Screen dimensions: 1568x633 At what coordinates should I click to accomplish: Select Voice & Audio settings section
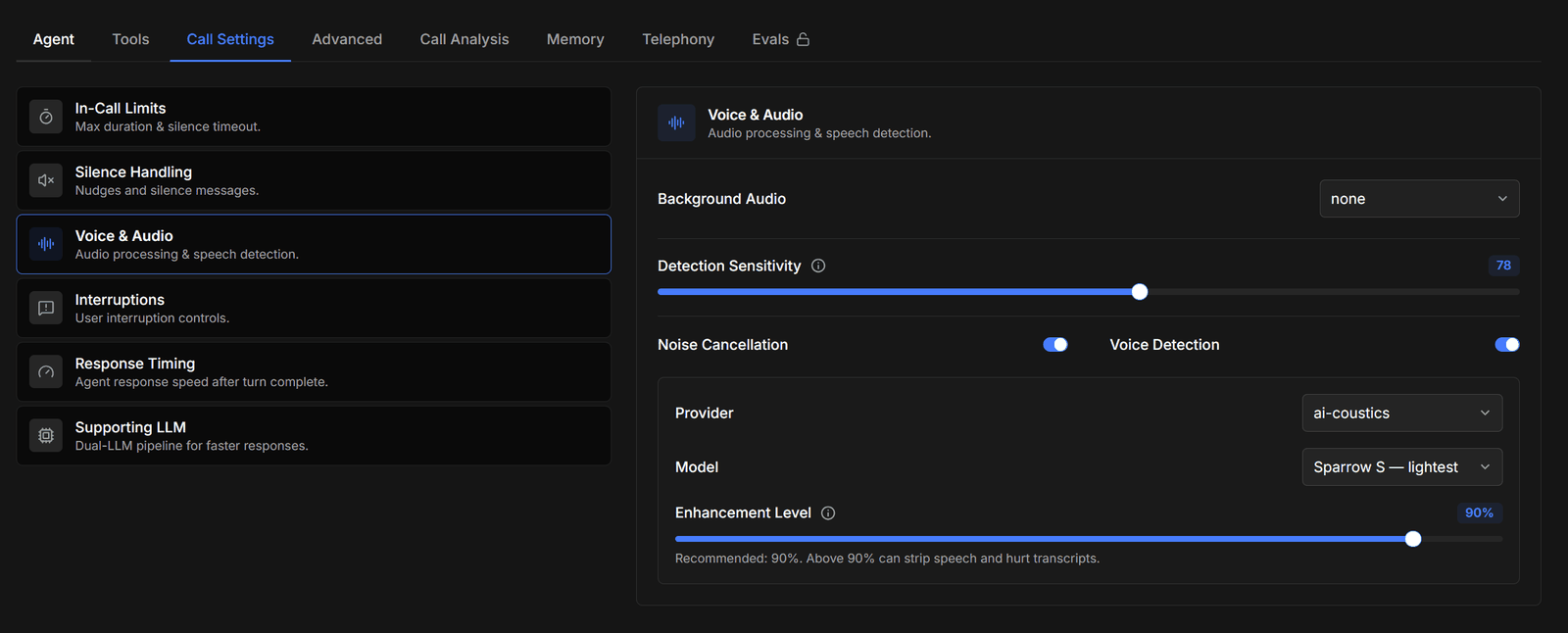pyautogui.click(x=314, y=244)
